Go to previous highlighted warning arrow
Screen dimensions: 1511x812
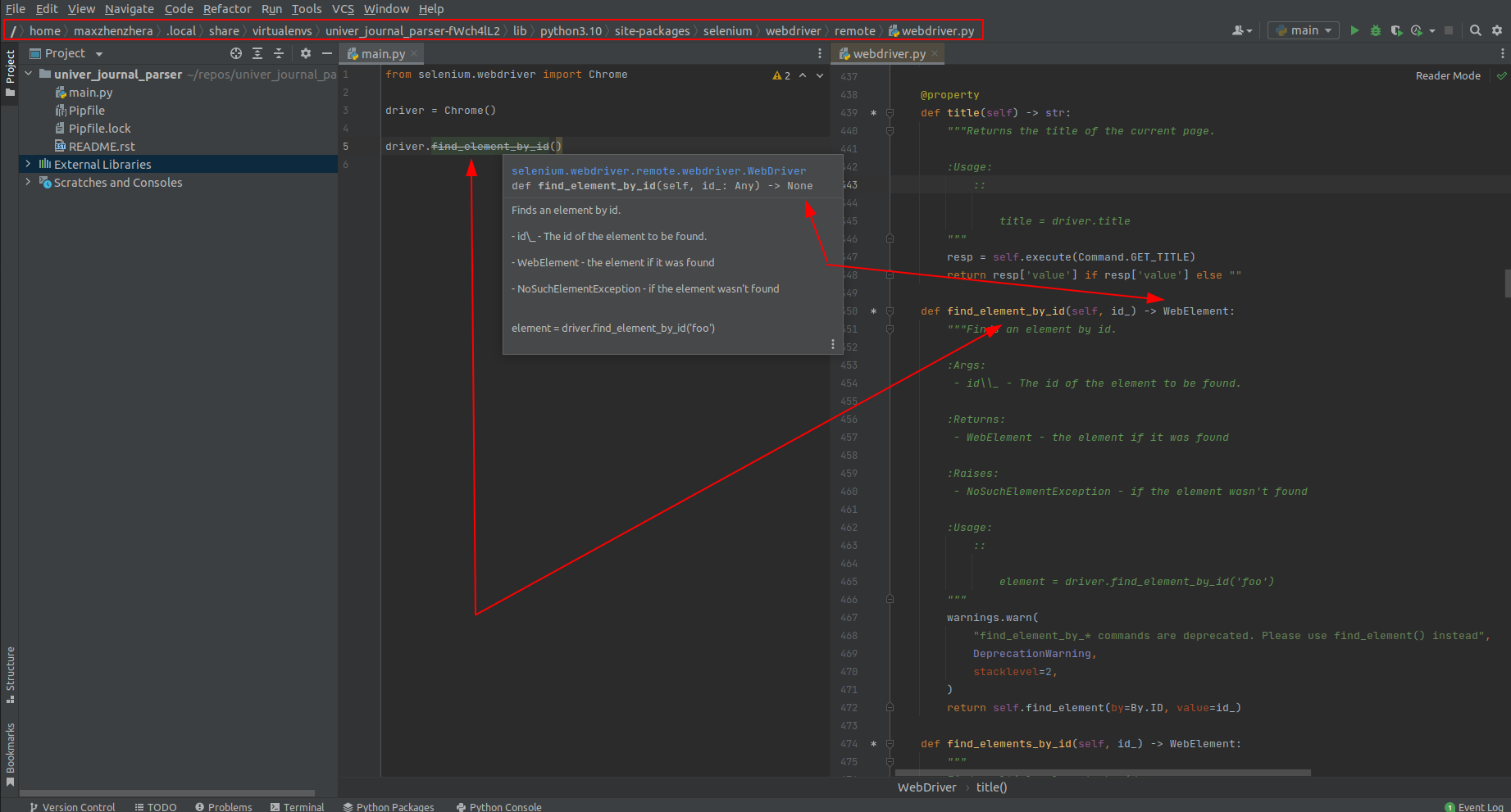pos(803,75)
